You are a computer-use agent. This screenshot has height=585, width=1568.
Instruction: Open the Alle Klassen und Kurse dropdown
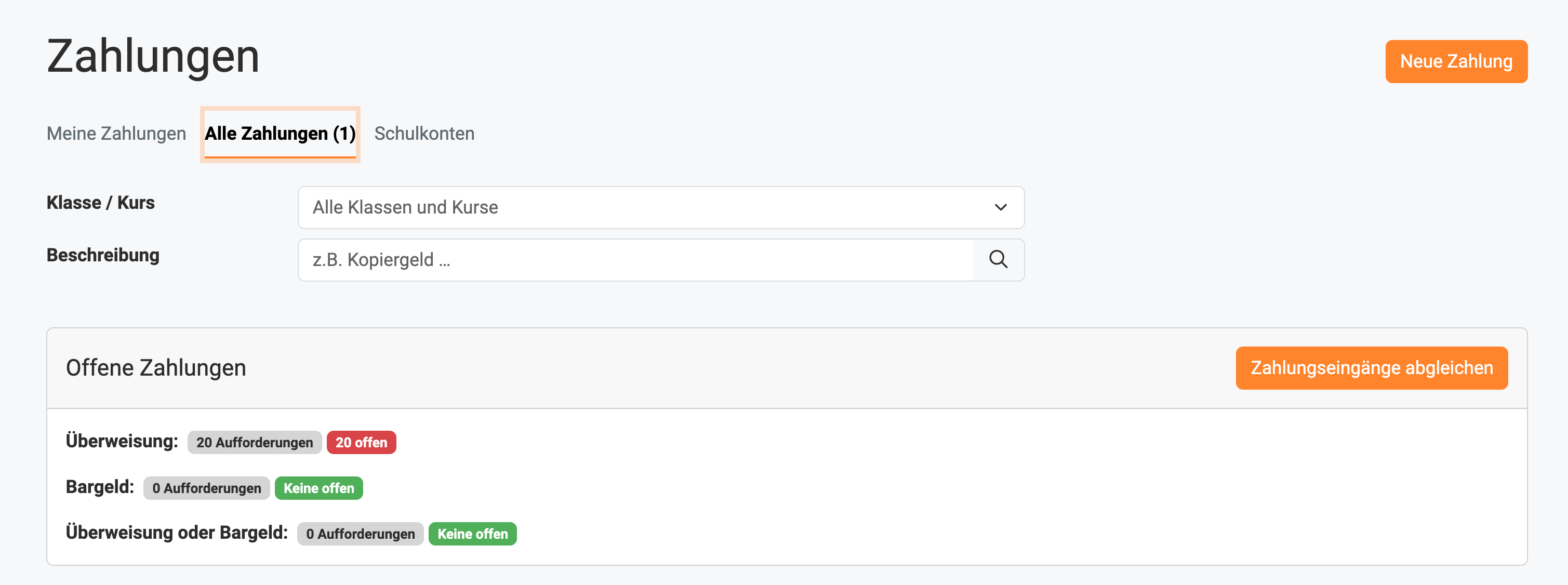click(660, 208)
